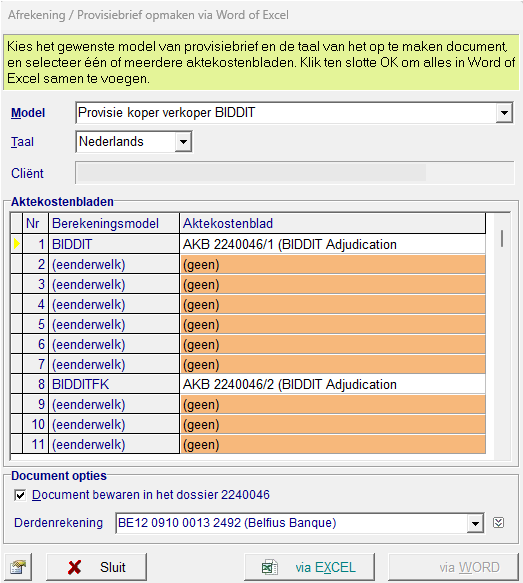Click the Excel spreadsheet icon

pyautogui.click(x=269, y=567)
